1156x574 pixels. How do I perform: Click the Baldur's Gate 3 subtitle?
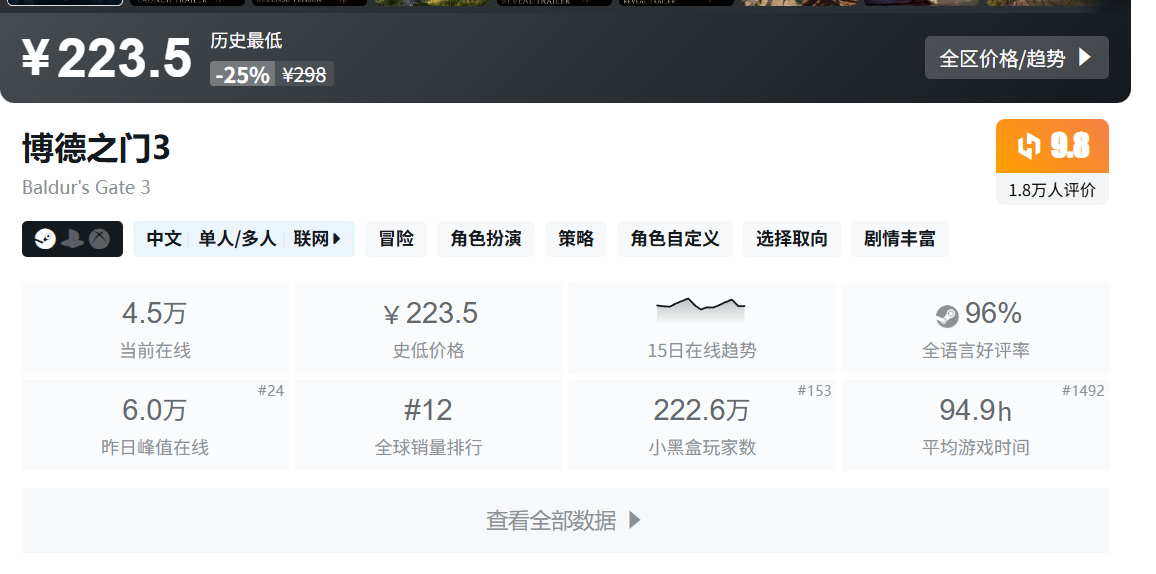(86, 187)
